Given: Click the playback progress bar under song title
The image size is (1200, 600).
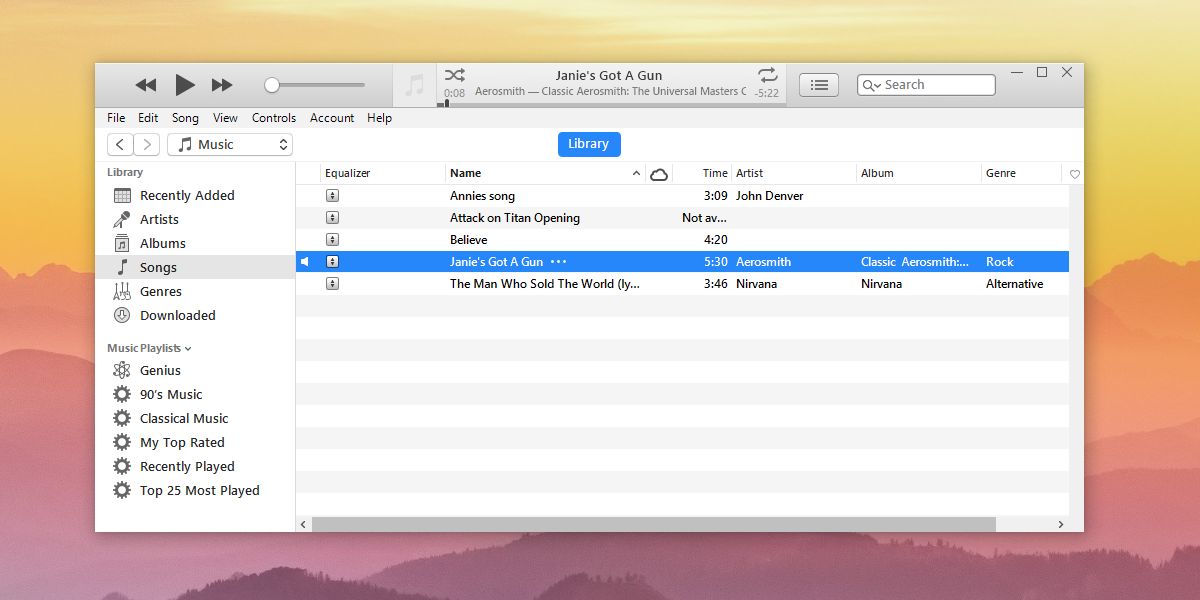Looking at the screenshot, I should 611,103.
